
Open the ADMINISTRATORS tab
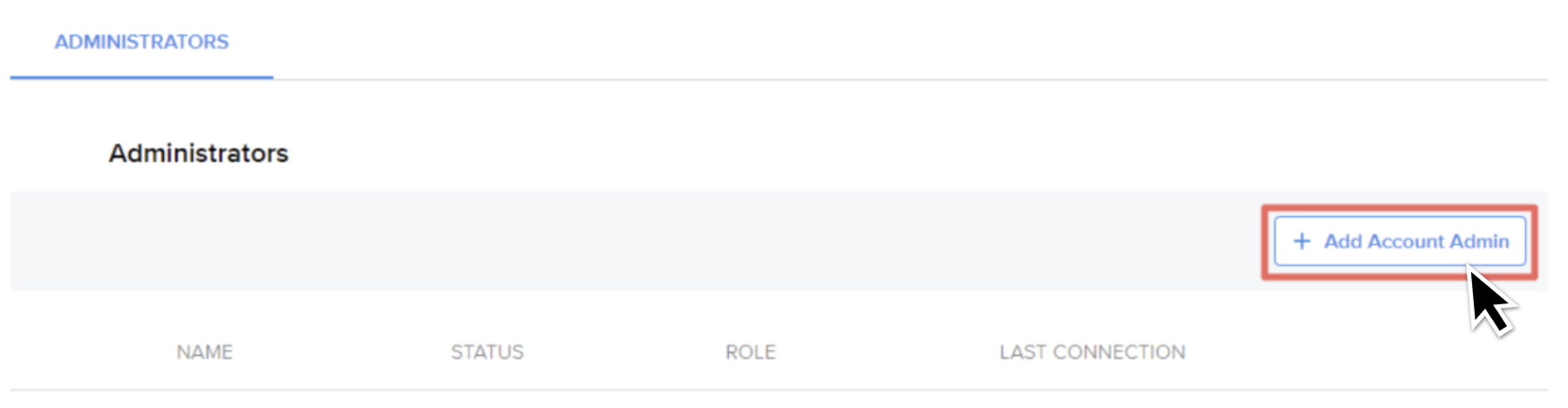[141, 42]
